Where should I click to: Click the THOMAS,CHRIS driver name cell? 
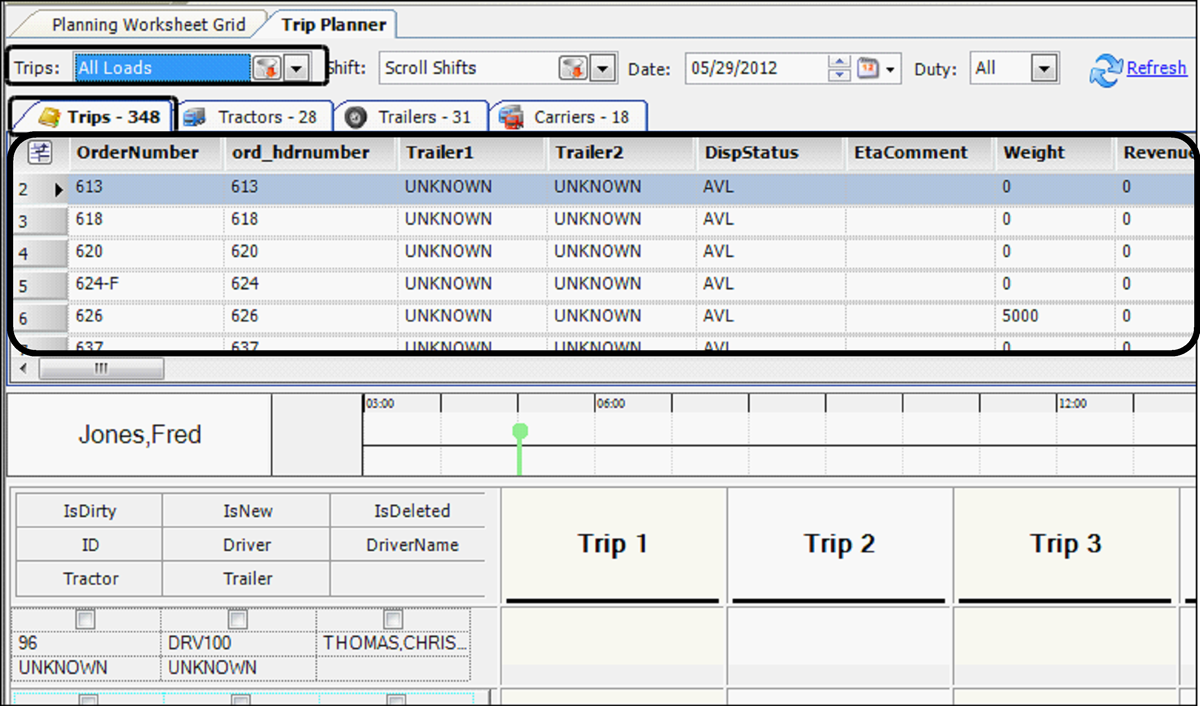pos(393,645)
